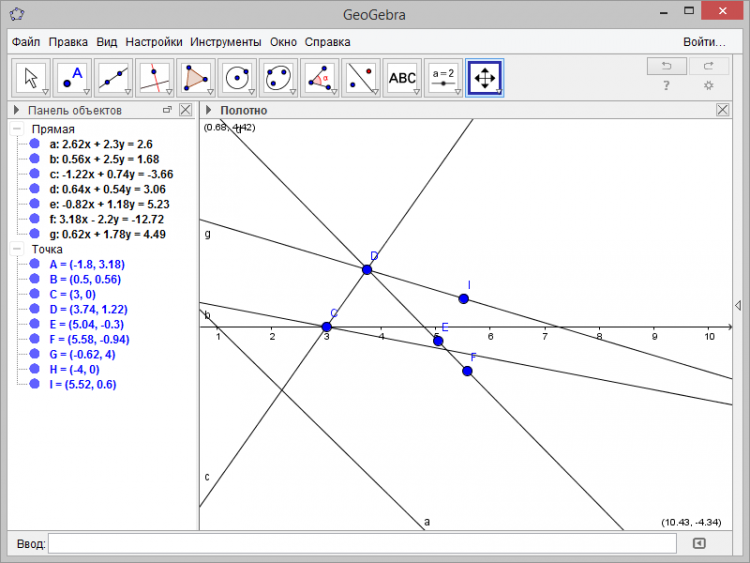
Task: Pick the Perpendicular line tool
Action: click(154, 77)
